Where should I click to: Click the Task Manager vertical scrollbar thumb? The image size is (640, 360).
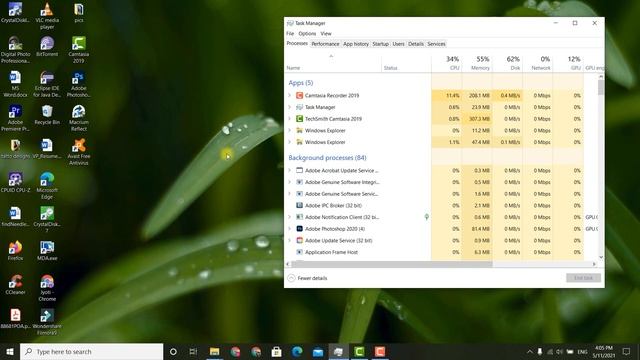[x=601, y=87]
